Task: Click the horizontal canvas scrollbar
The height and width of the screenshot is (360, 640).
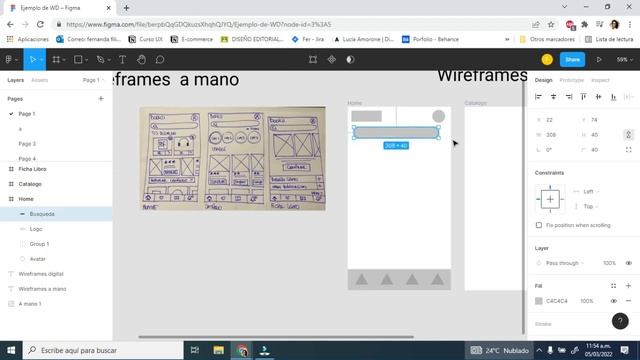Action: coord(276,337)
